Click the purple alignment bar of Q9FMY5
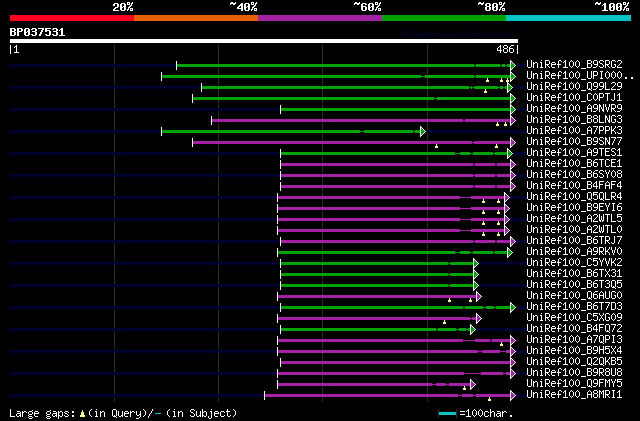This screenshot has width=640, height=421. 374,384
